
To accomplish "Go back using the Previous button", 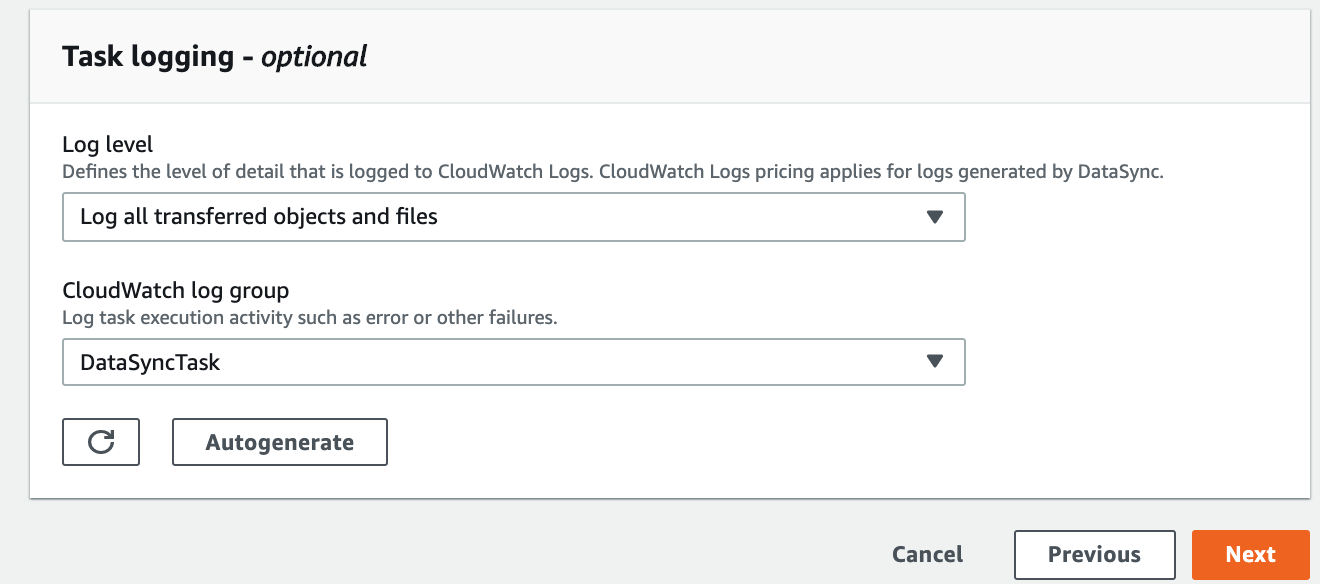I will (1094, 554).
